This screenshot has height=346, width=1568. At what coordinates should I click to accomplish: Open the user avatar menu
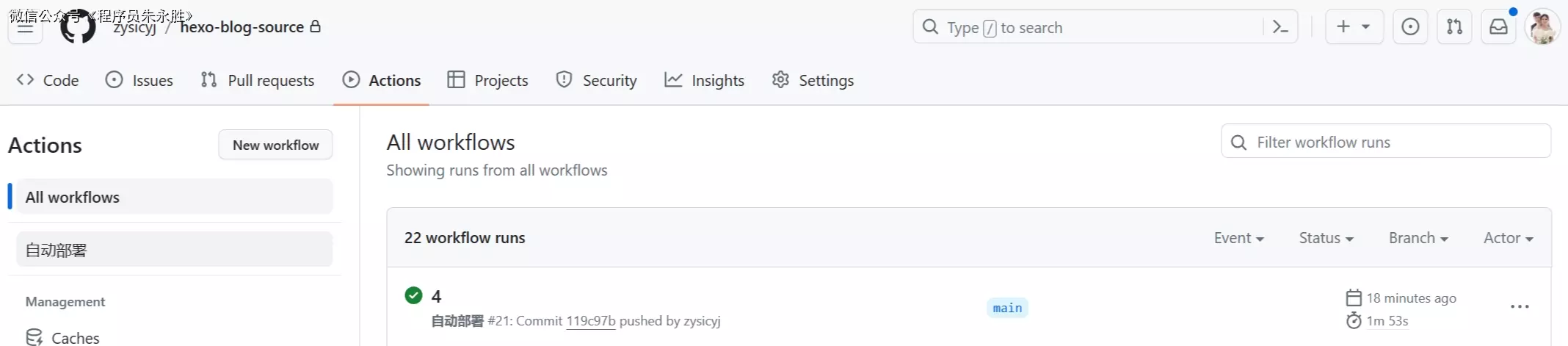coord(1542,27)
